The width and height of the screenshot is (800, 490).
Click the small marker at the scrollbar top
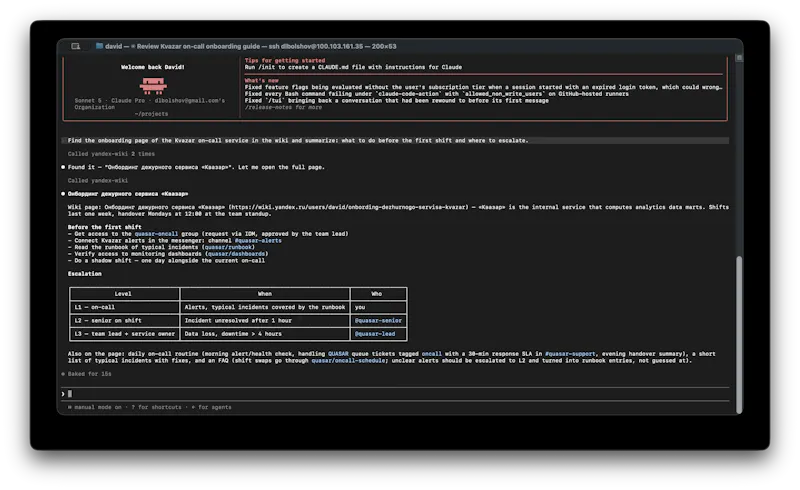point(738,58)
